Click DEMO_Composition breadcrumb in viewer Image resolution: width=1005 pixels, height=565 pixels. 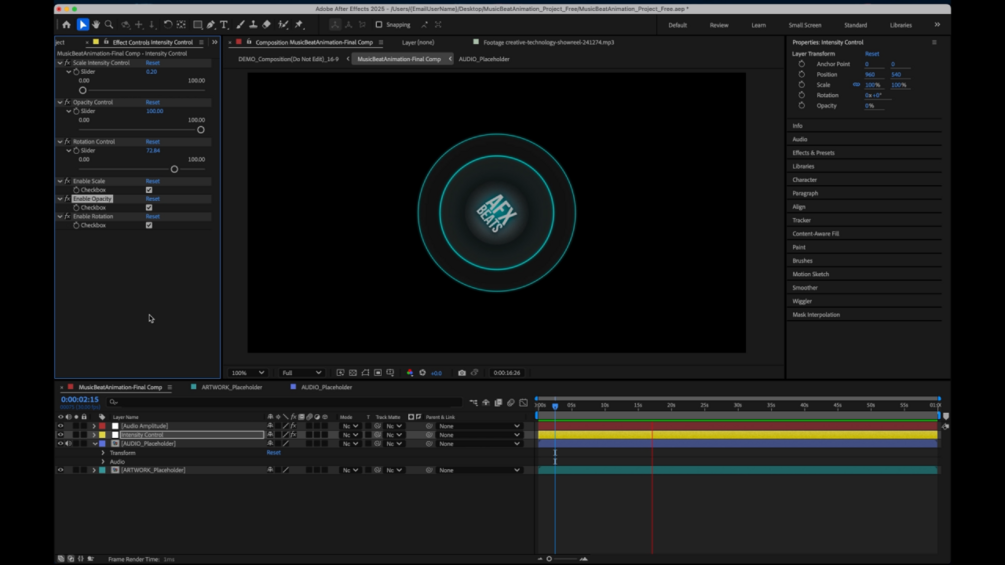[x=288, y=59]
